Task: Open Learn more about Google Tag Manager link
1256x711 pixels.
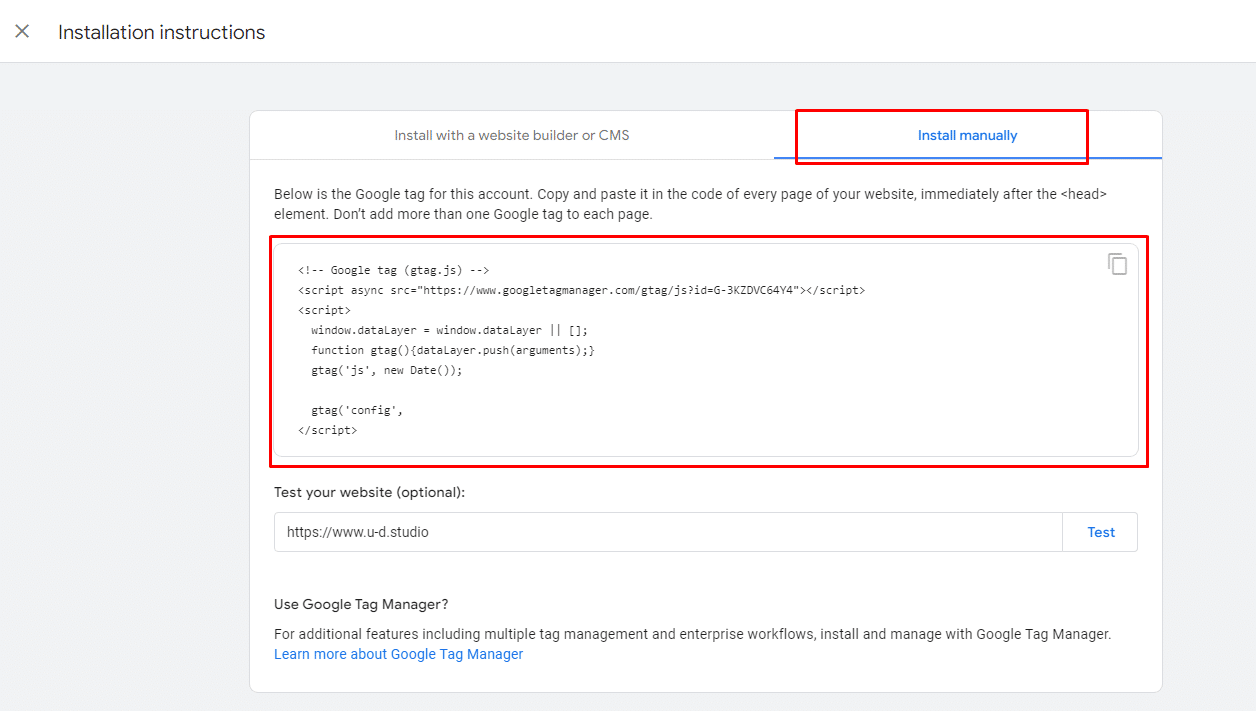Action: click(x=399, y=654)
